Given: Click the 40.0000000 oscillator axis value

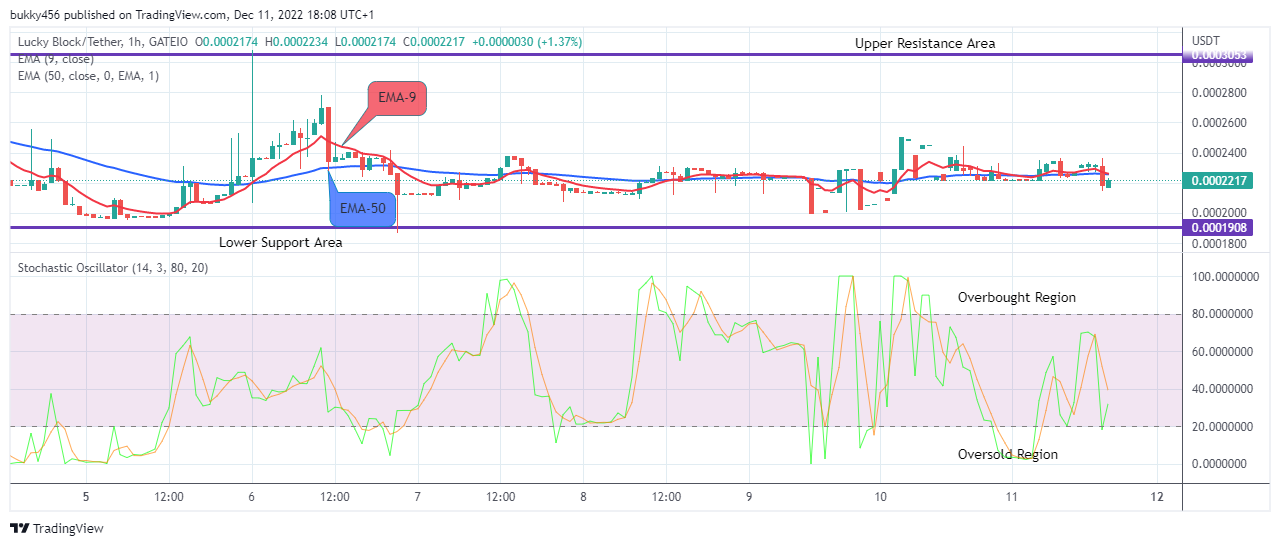Looking at the screenshot, I should coord(1222,389).
